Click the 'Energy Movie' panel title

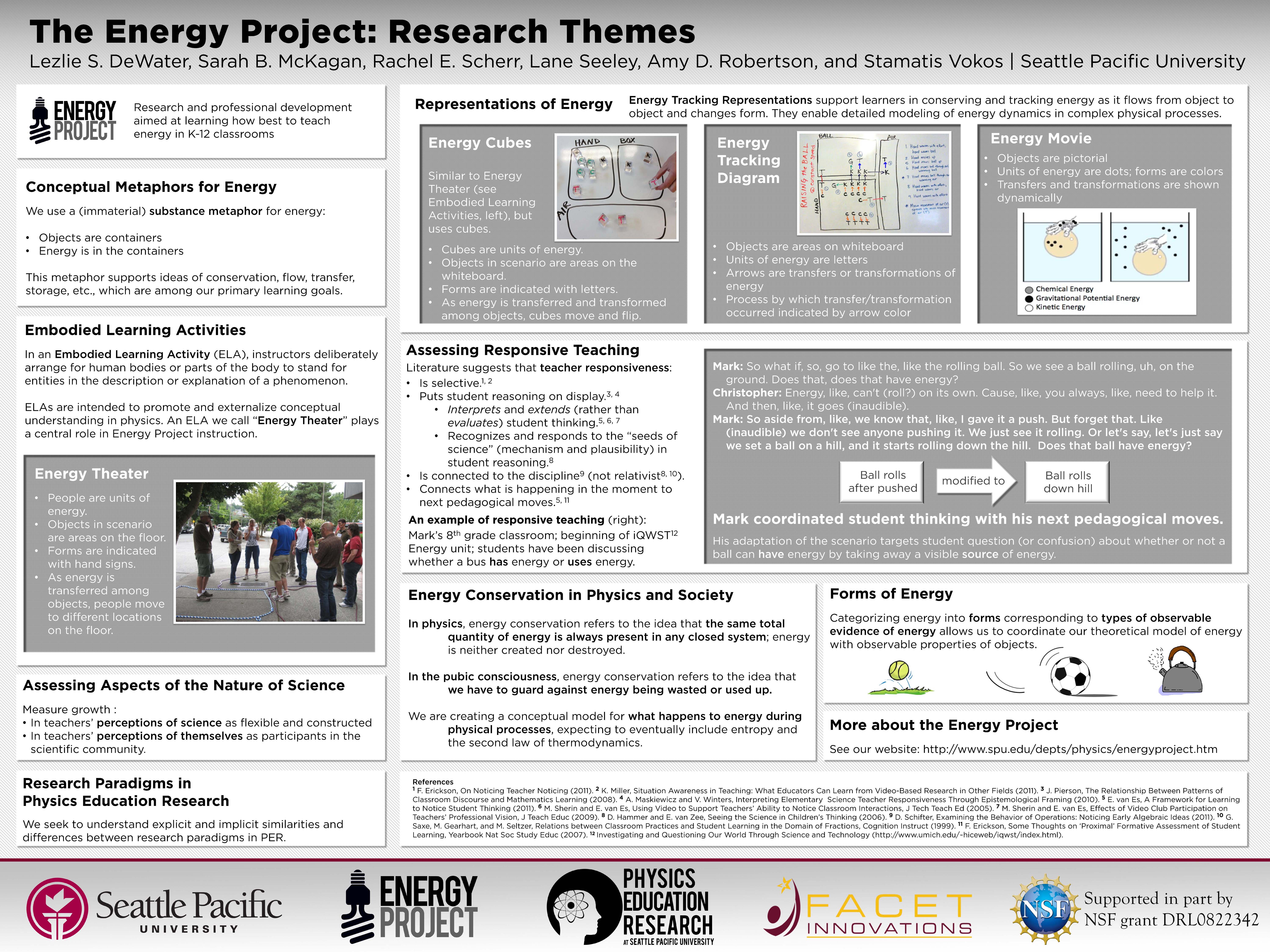pyautogui.click(x=1041, y=138)
